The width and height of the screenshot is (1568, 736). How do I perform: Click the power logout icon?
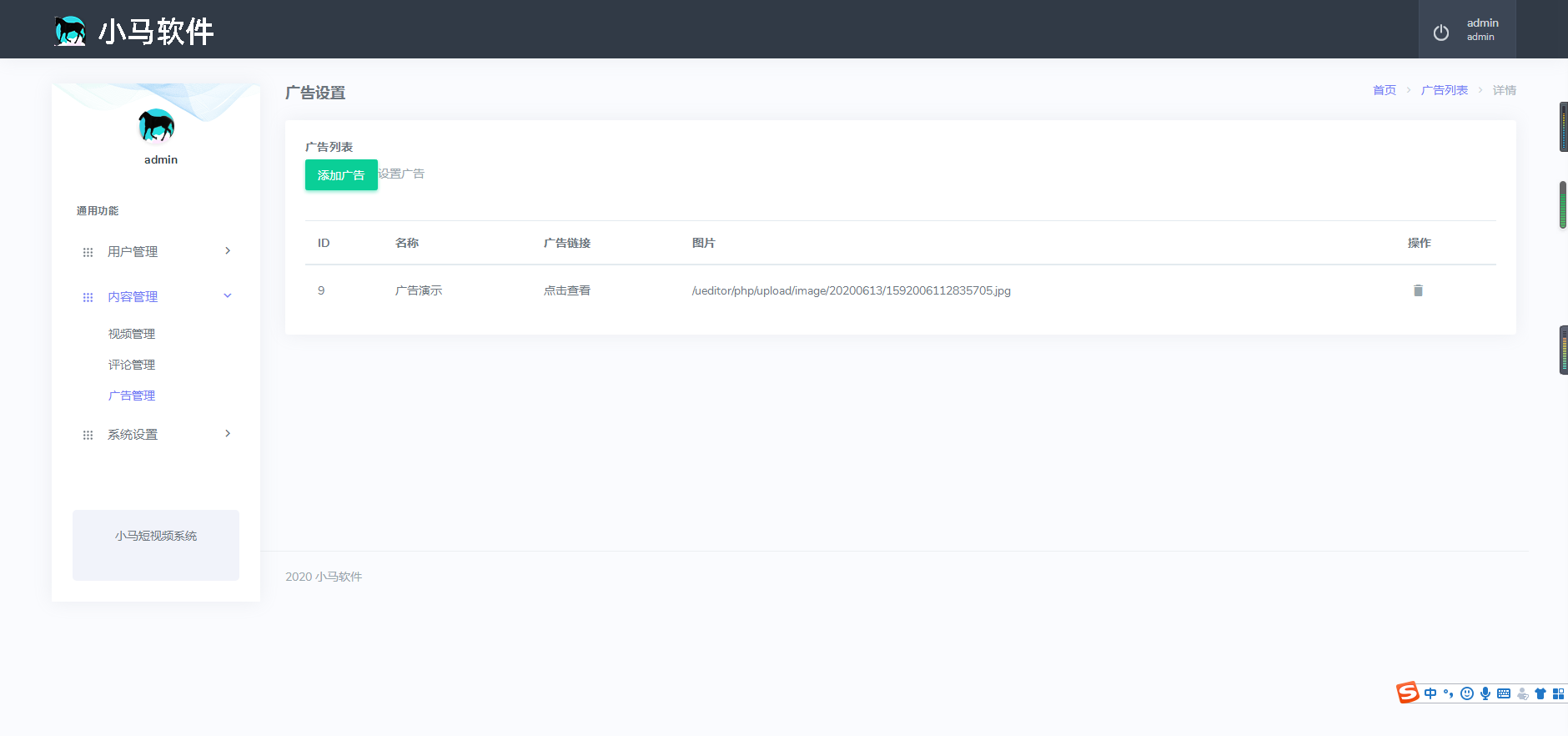tap(1441, 33)
